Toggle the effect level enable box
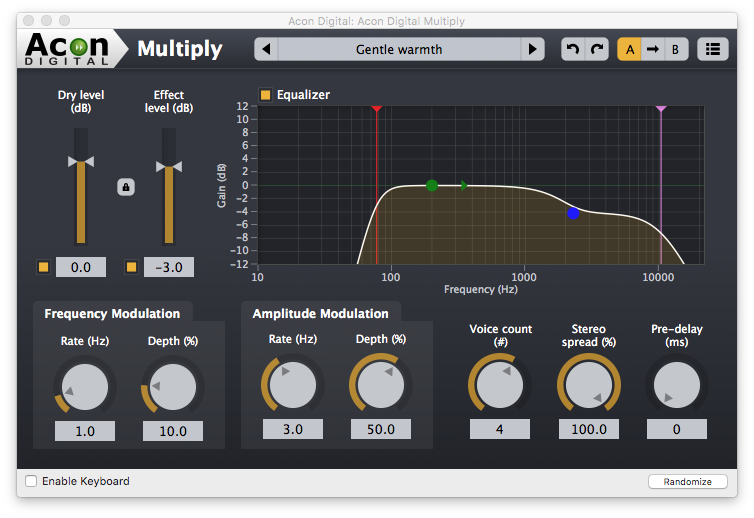 [x=131, y=267]
